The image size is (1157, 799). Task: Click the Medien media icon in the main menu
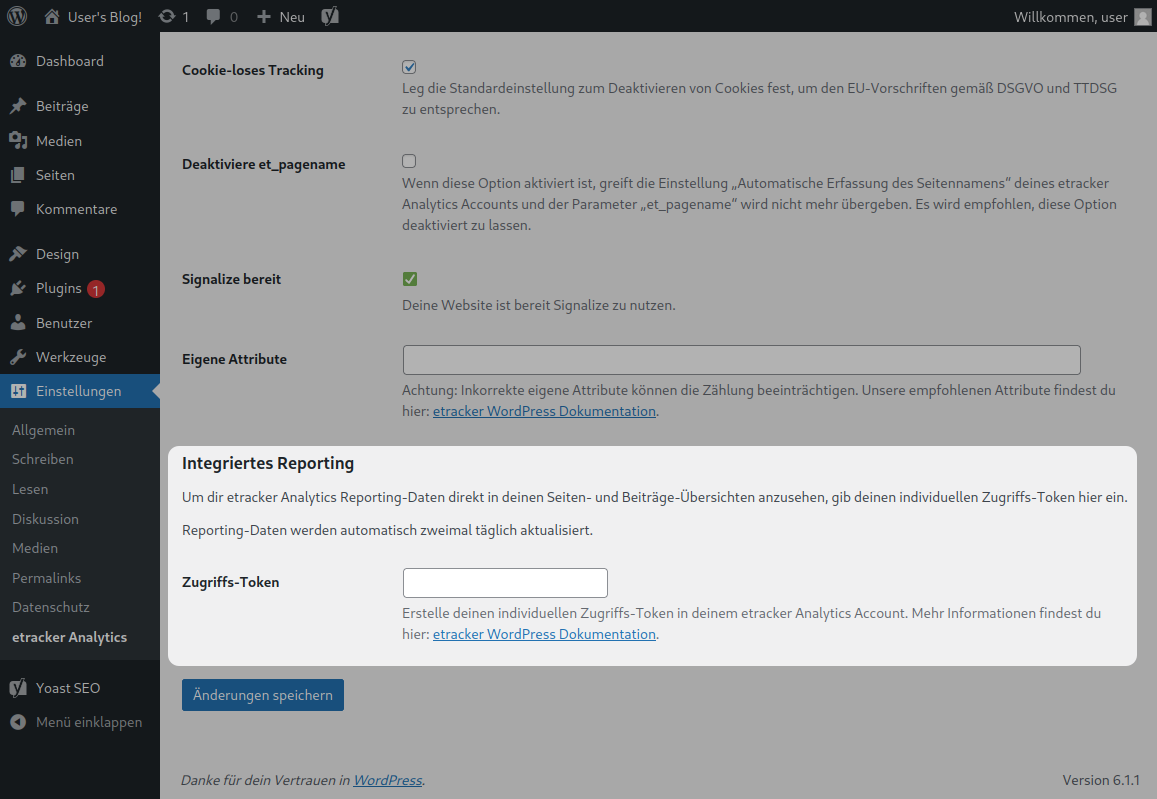[18, 140]
